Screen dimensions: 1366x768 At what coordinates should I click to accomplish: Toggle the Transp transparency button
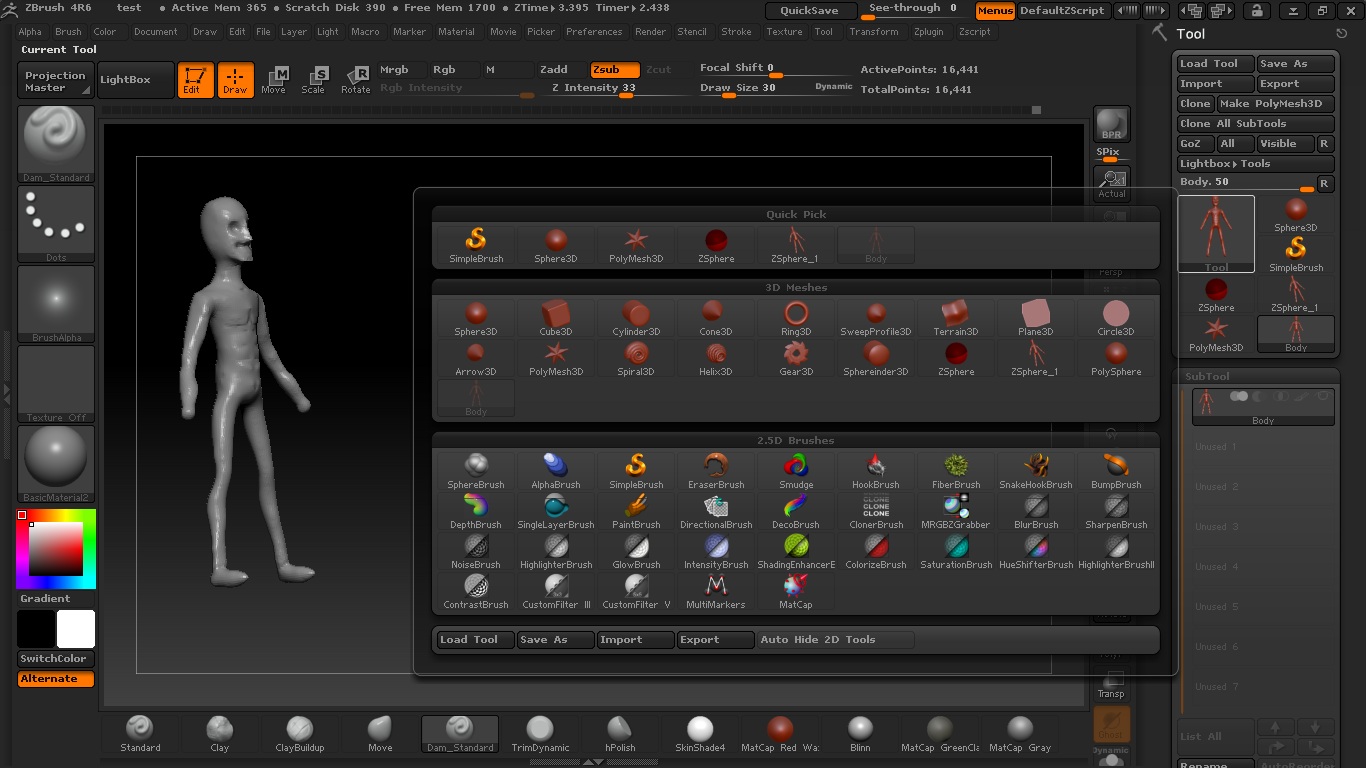point(1111,684)
